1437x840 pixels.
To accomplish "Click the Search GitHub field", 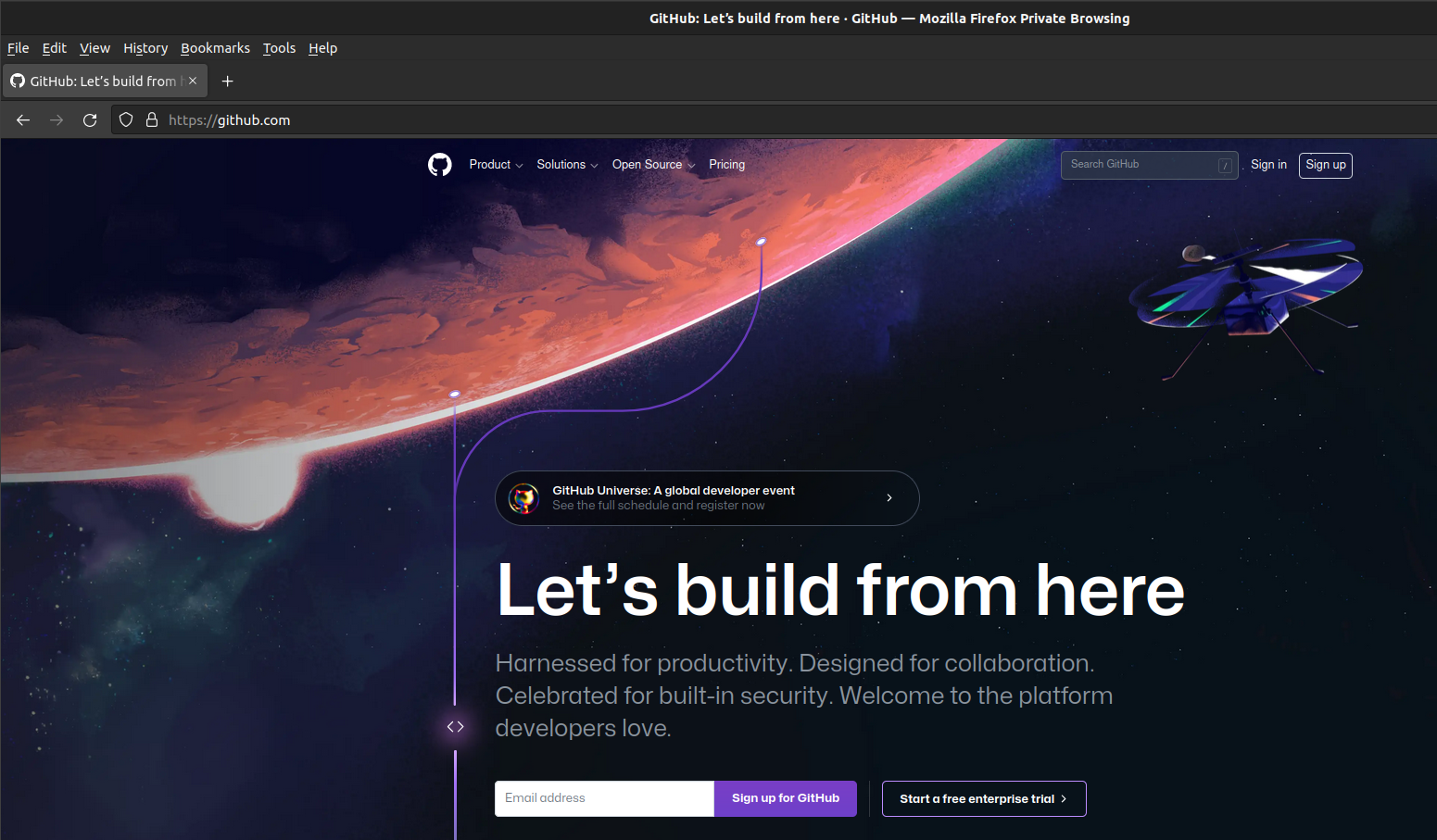I will (x=1149, y=165).
